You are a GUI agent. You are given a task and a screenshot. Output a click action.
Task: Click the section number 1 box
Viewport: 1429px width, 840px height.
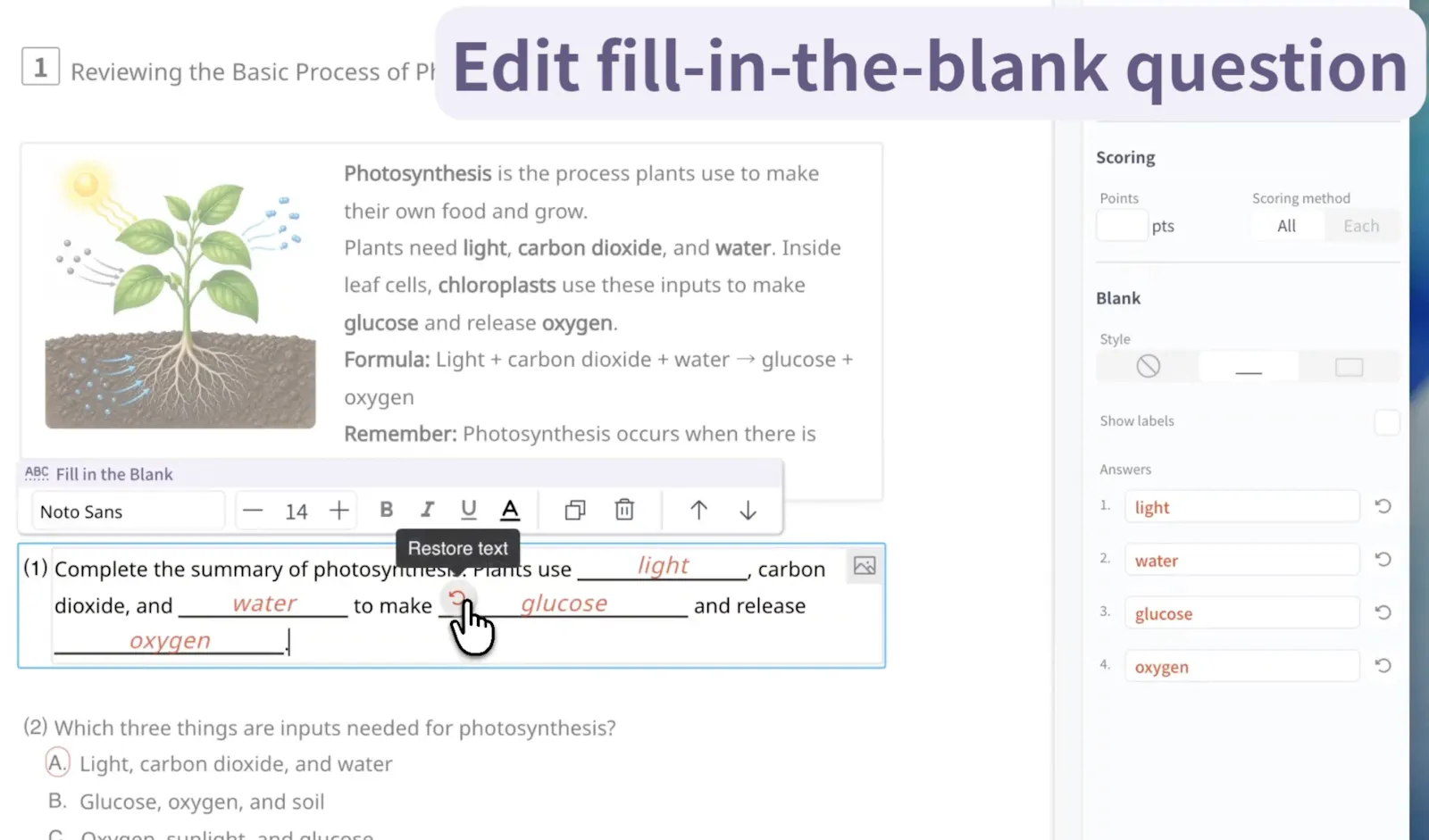pyautogui.click(x=40, y=67)
